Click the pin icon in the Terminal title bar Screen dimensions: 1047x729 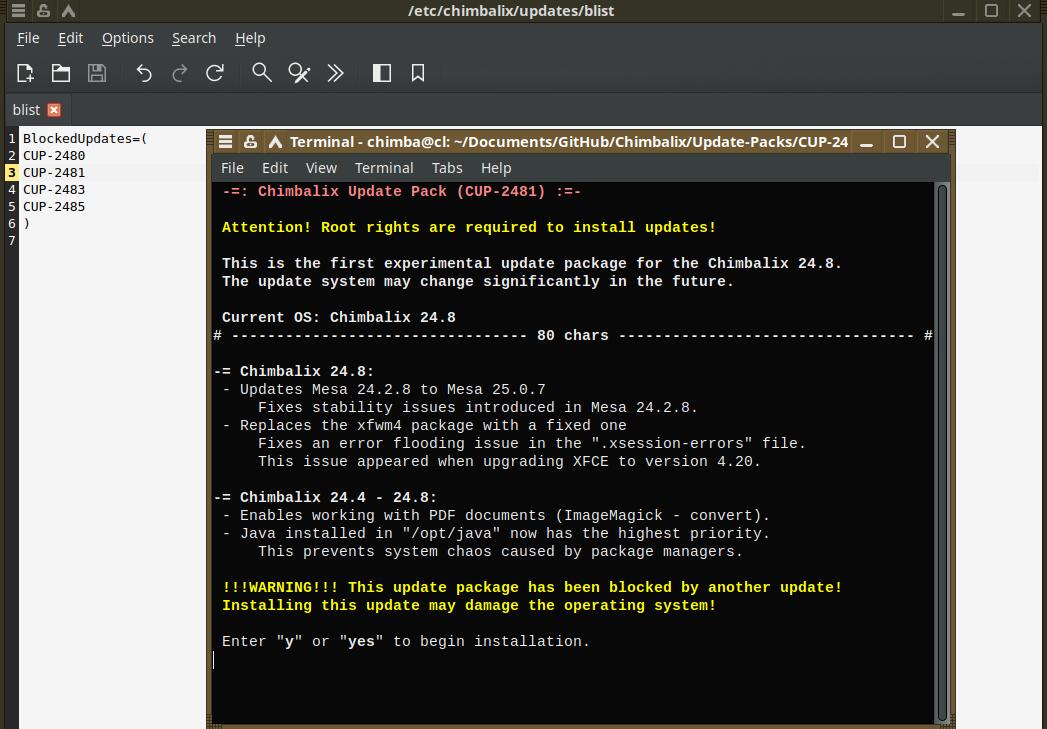[x=250, y=142]
